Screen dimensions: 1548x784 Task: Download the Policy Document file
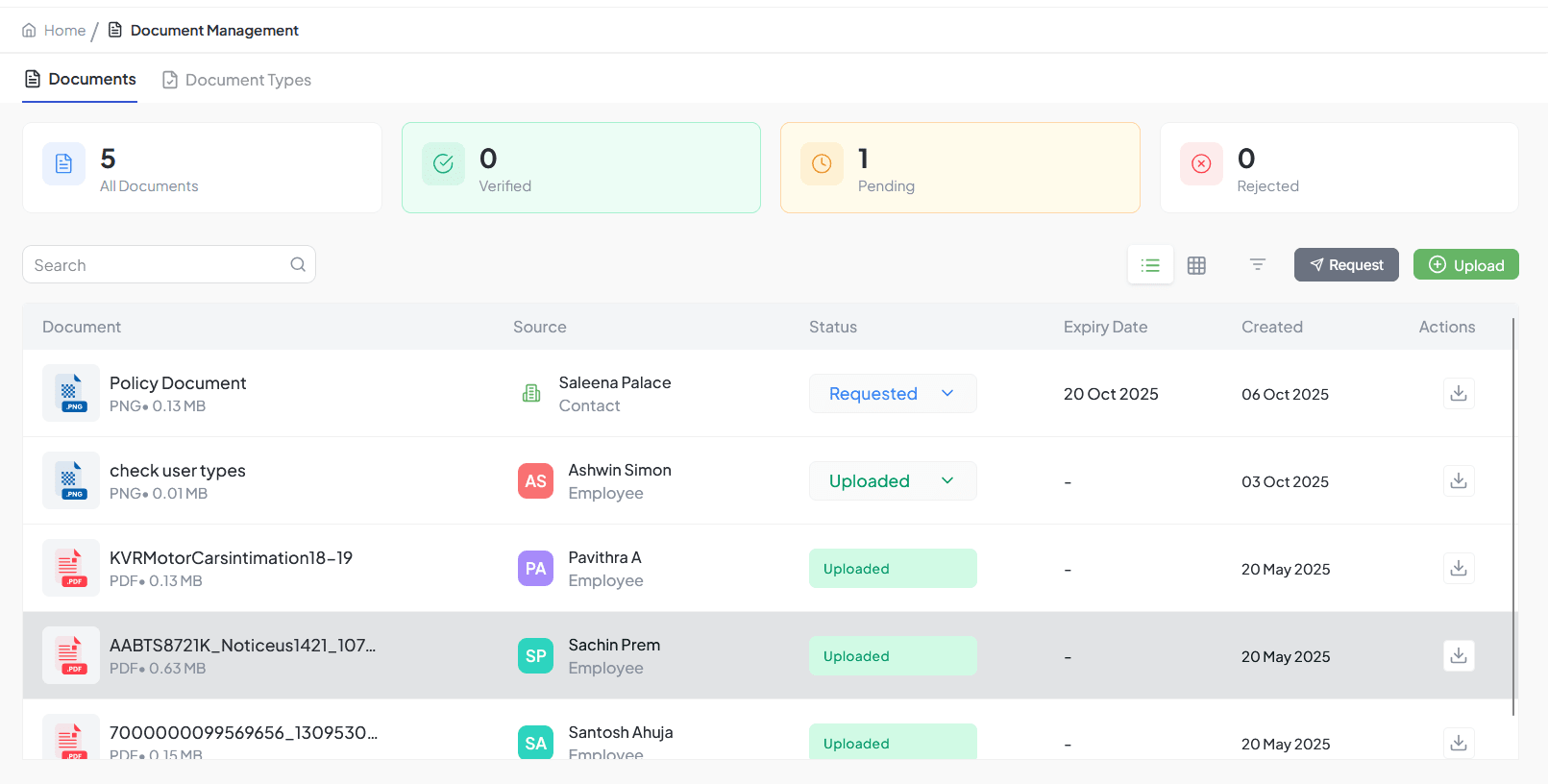[1458, 393]
